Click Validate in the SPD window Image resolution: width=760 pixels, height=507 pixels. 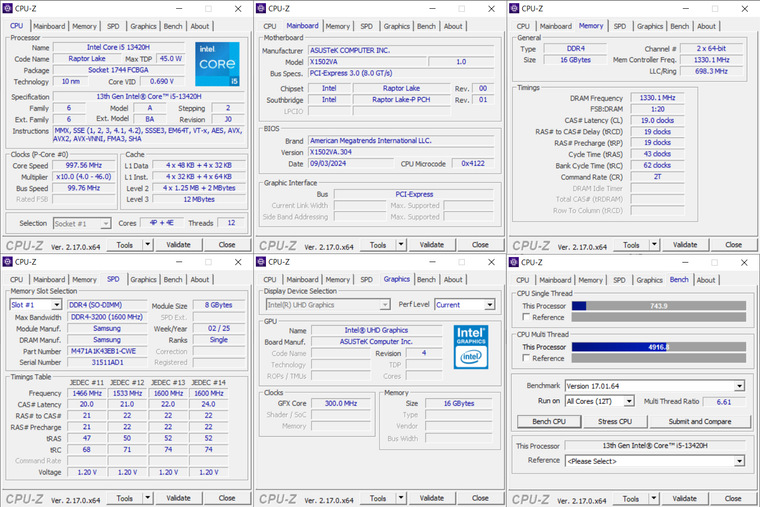tap(178, 498)
